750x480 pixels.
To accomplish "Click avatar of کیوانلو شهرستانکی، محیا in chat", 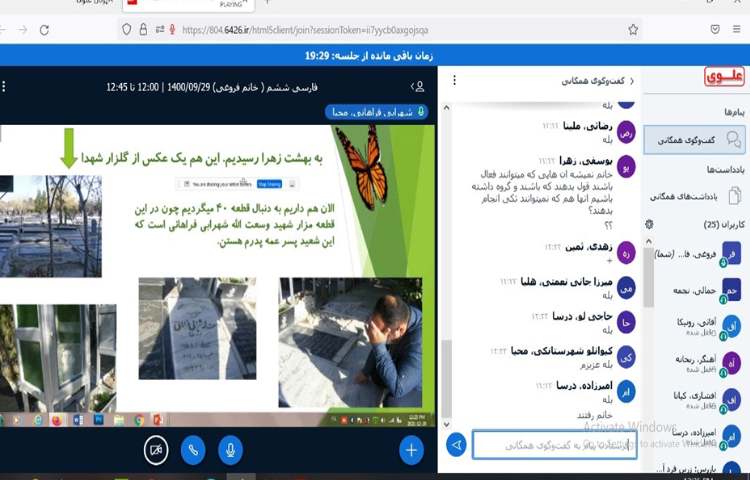I will (x=626, y=357).
